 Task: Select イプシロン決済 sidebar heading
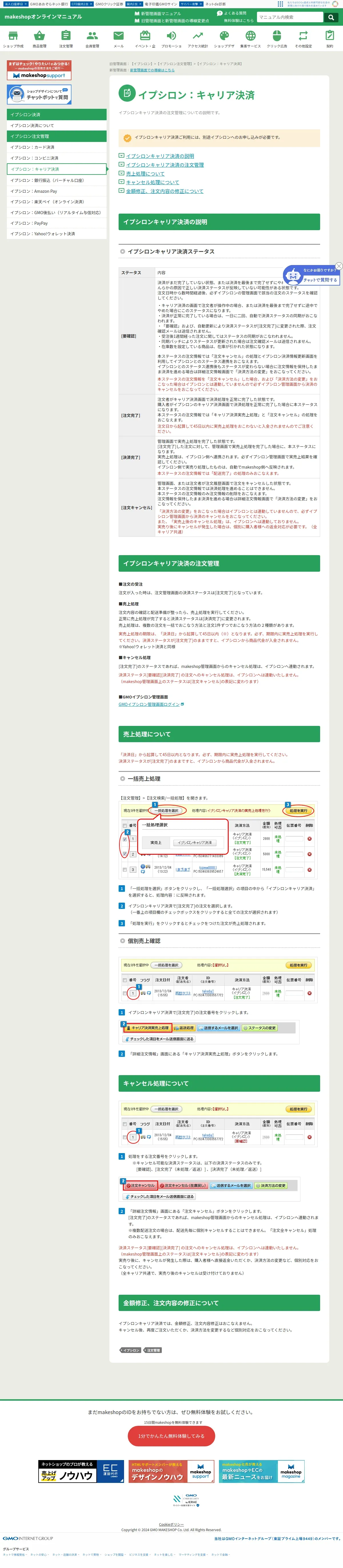[57, 115]
